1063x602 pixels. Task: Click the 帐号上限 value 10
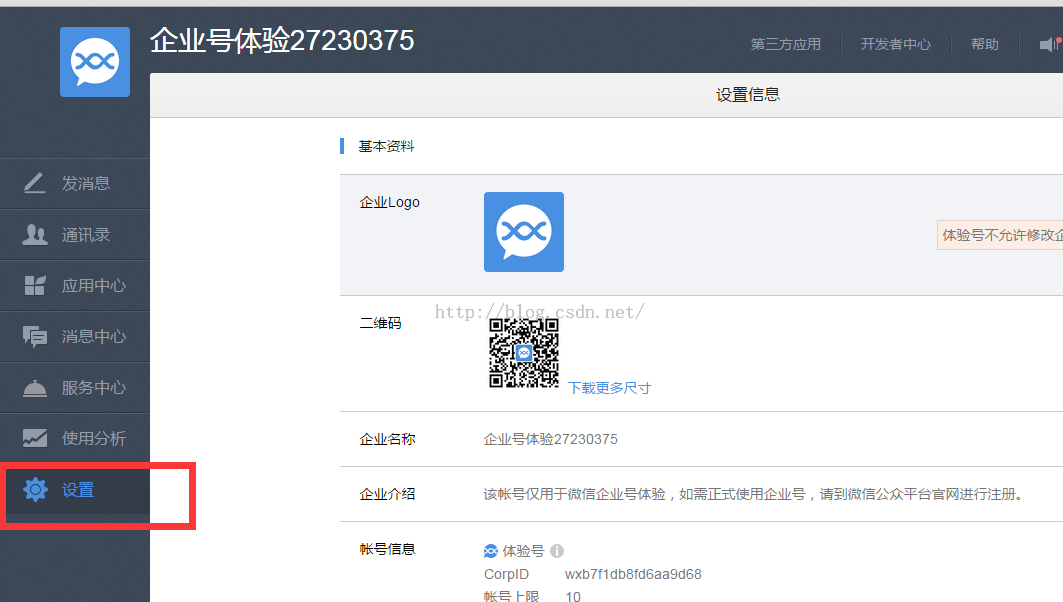click(573, 597)
